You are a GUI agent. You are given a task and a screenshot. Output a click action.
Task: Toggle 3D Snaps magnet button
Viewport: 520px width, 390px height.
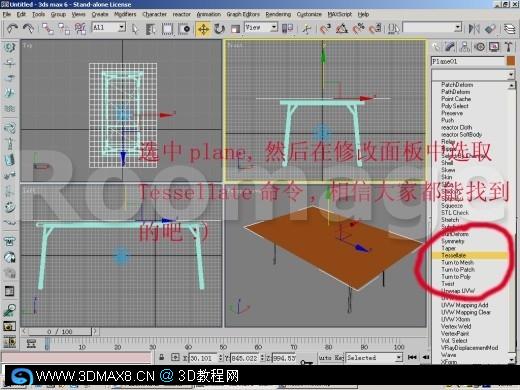(x=325, y=29)
